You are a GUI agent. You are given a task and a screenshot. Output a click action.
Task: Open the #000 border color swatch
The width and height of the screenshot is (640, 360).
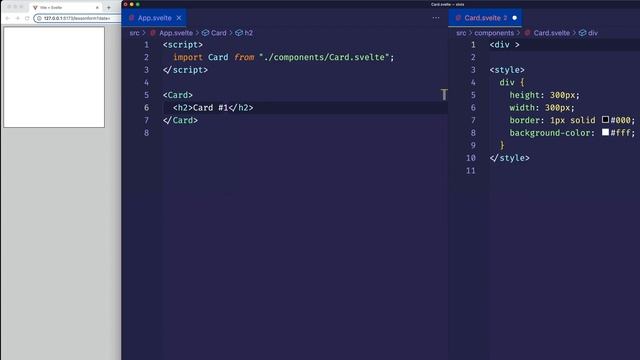(x=605, y=120)
